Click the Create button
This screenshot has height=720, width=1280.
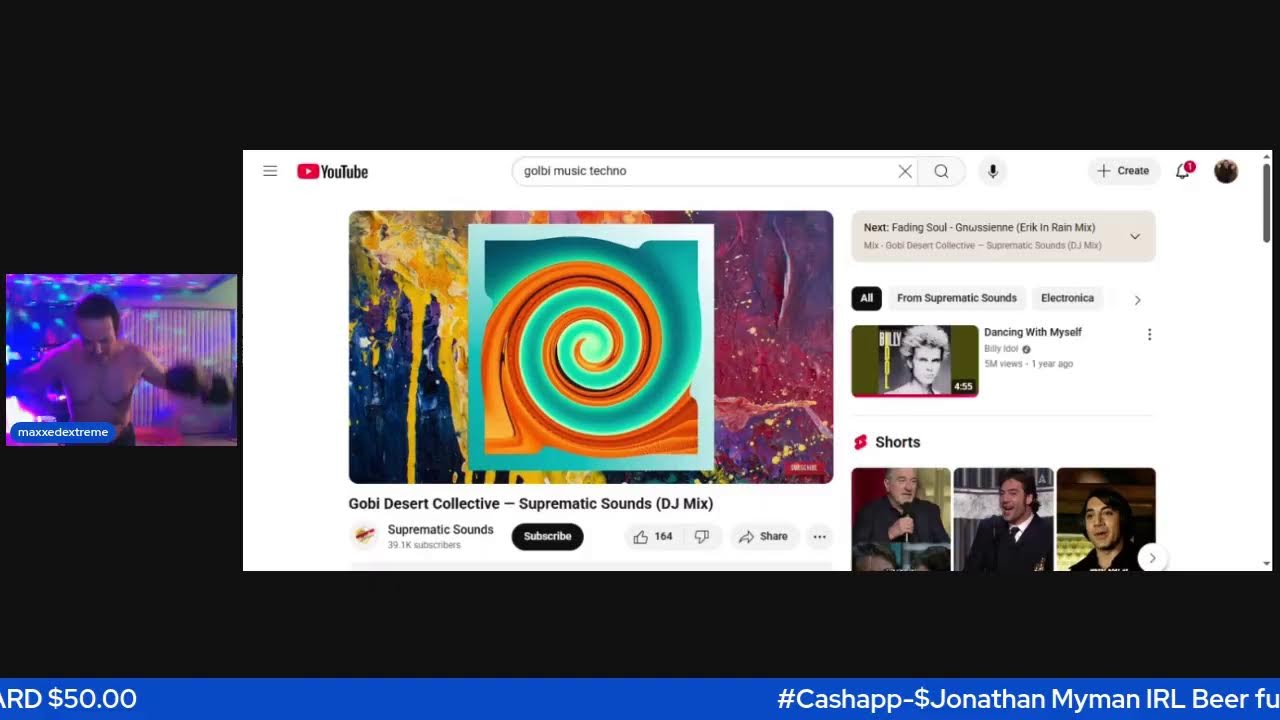pos(1123,171)
